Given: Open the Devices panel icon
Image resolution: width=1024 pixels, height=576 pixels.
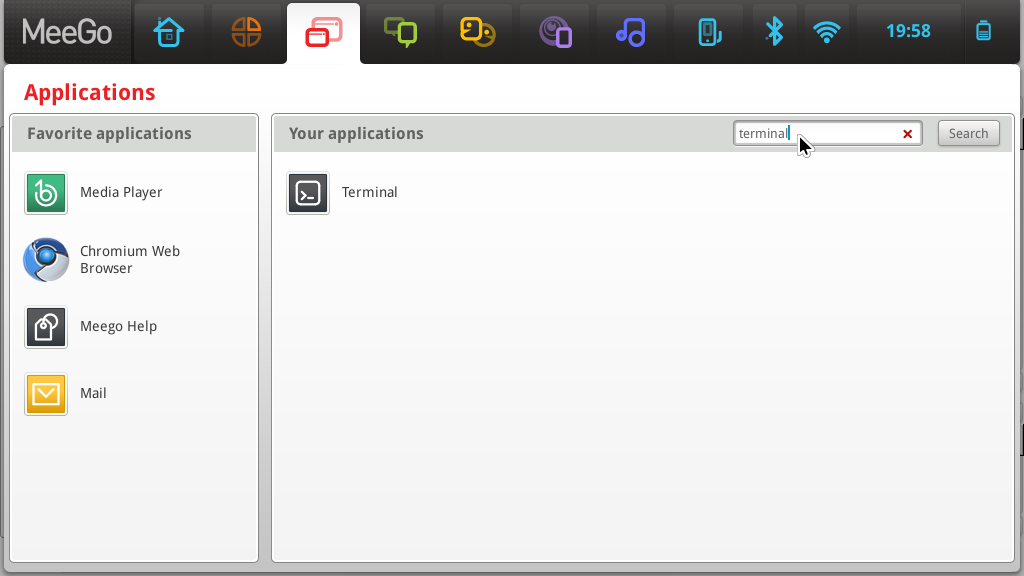Looking at the screenshot, I should coord(709,32).
